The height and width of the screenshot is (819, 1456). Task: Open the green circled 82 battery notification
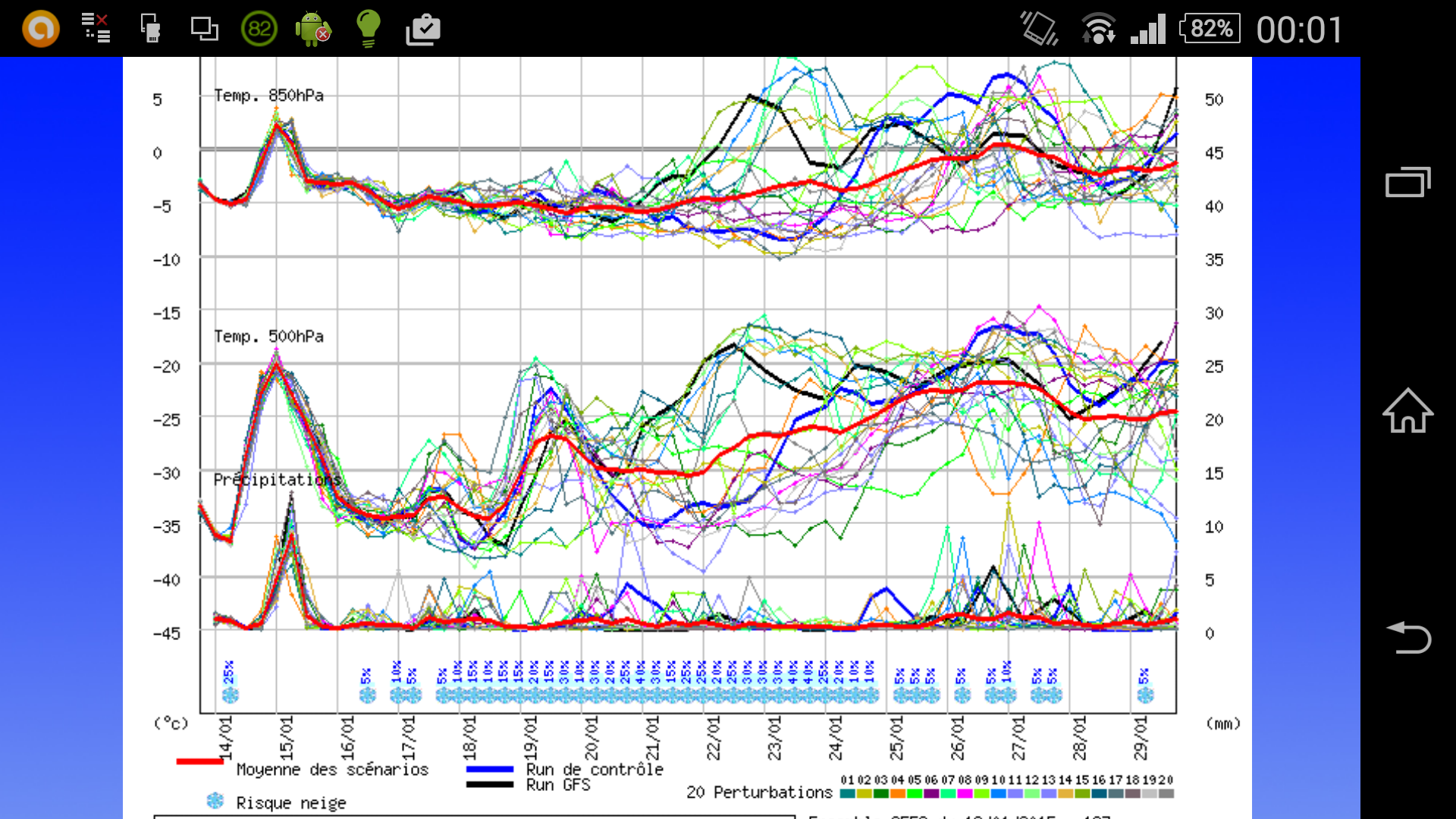click(259, 29)
